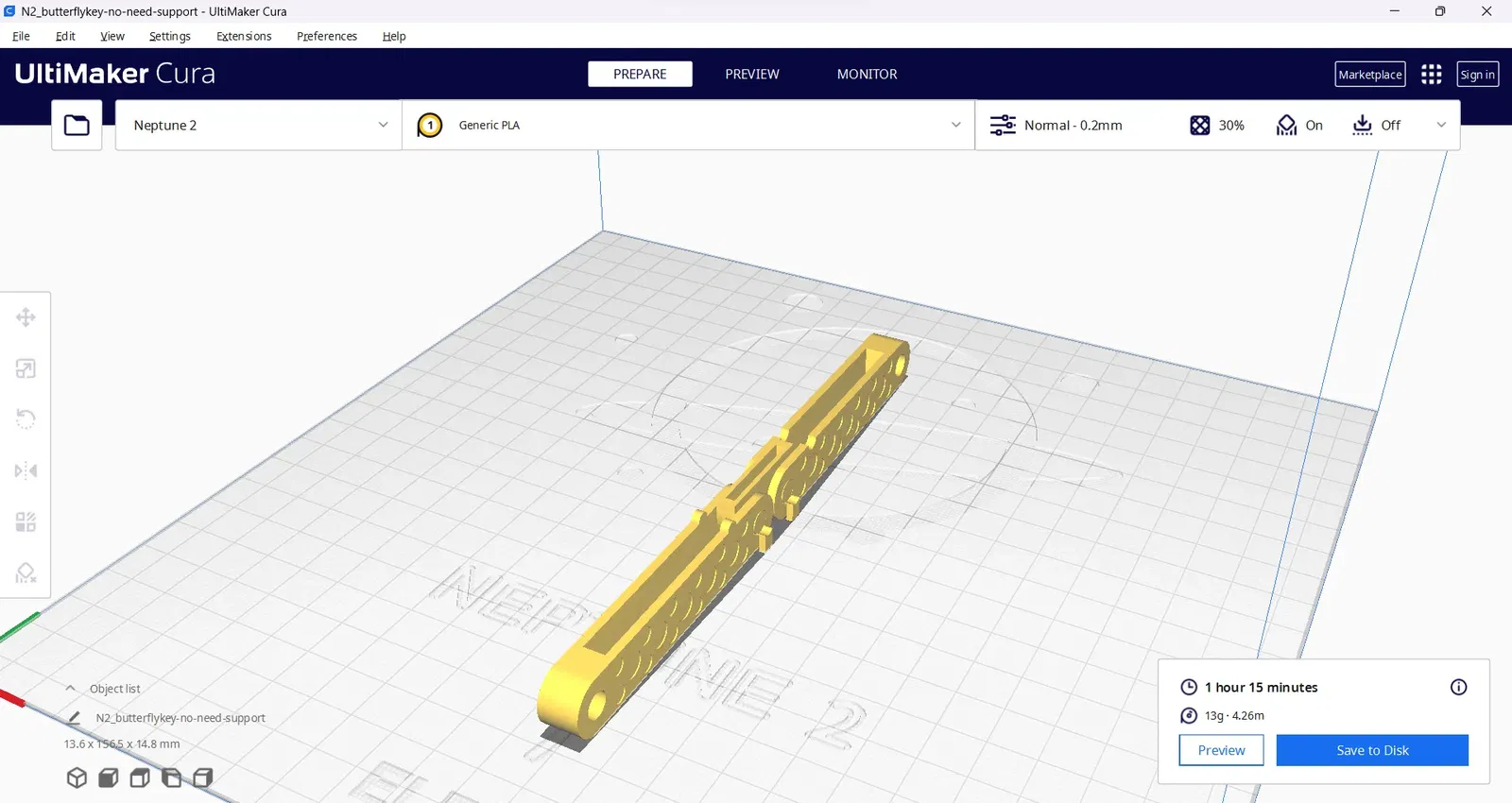Switch to front view cube

(x=109, y=777)
